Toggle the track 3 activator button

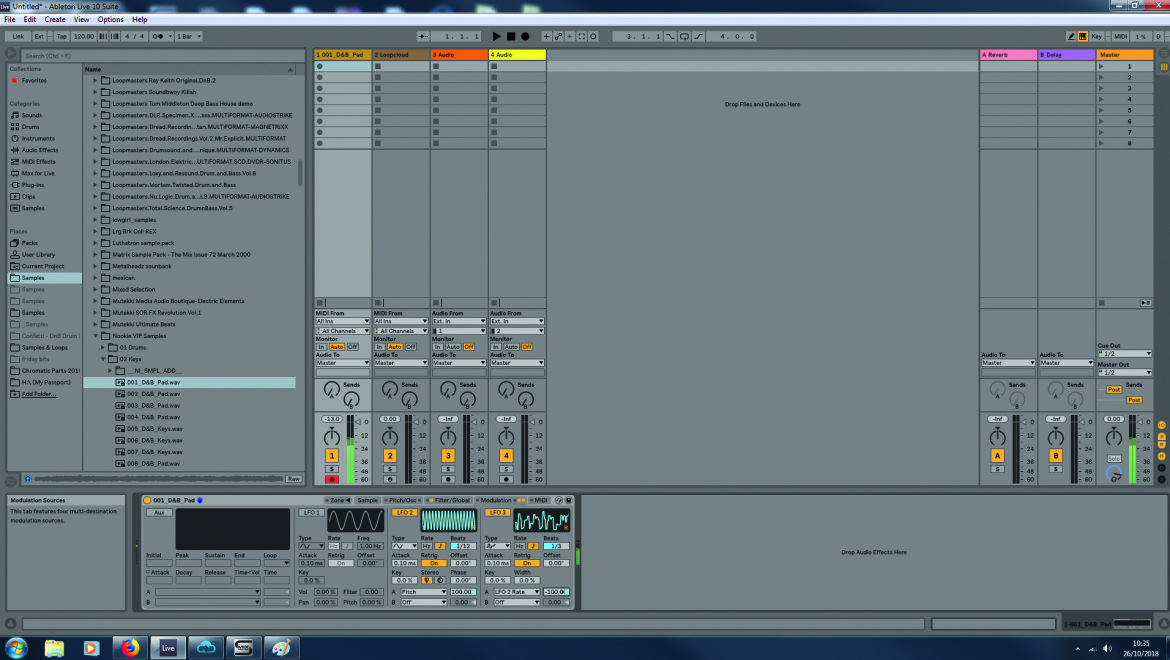point(448,456)
